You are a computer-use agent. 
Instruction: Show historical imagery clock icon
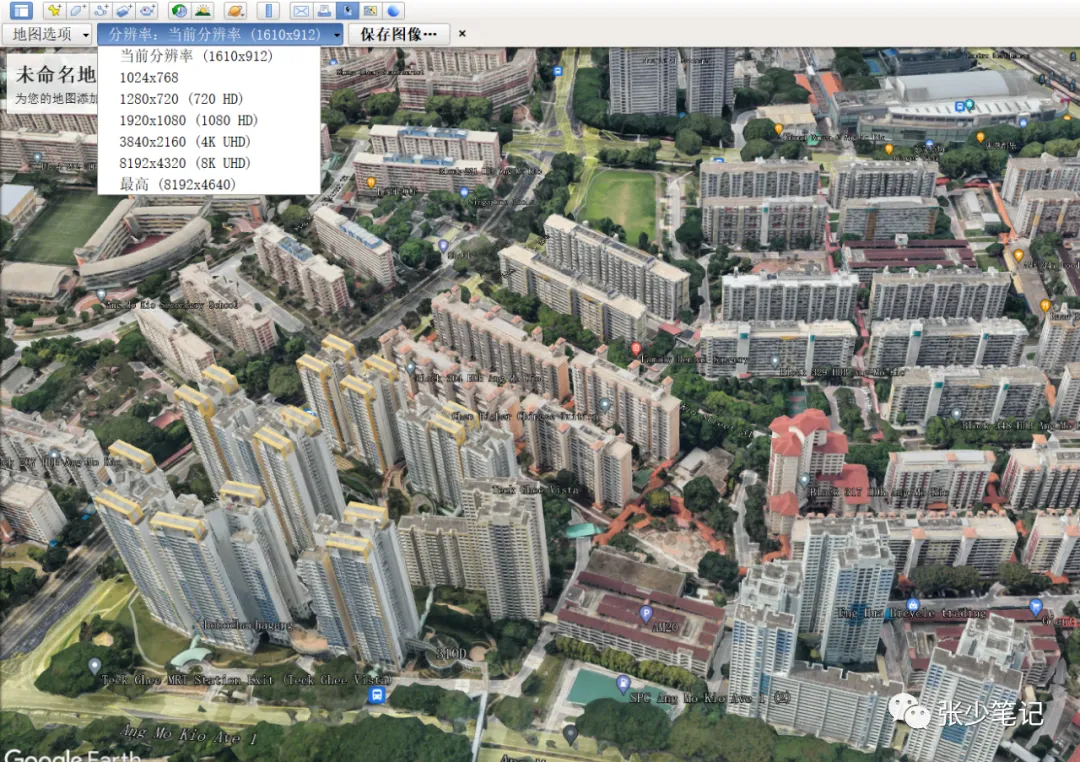click(x=179, y=10)
